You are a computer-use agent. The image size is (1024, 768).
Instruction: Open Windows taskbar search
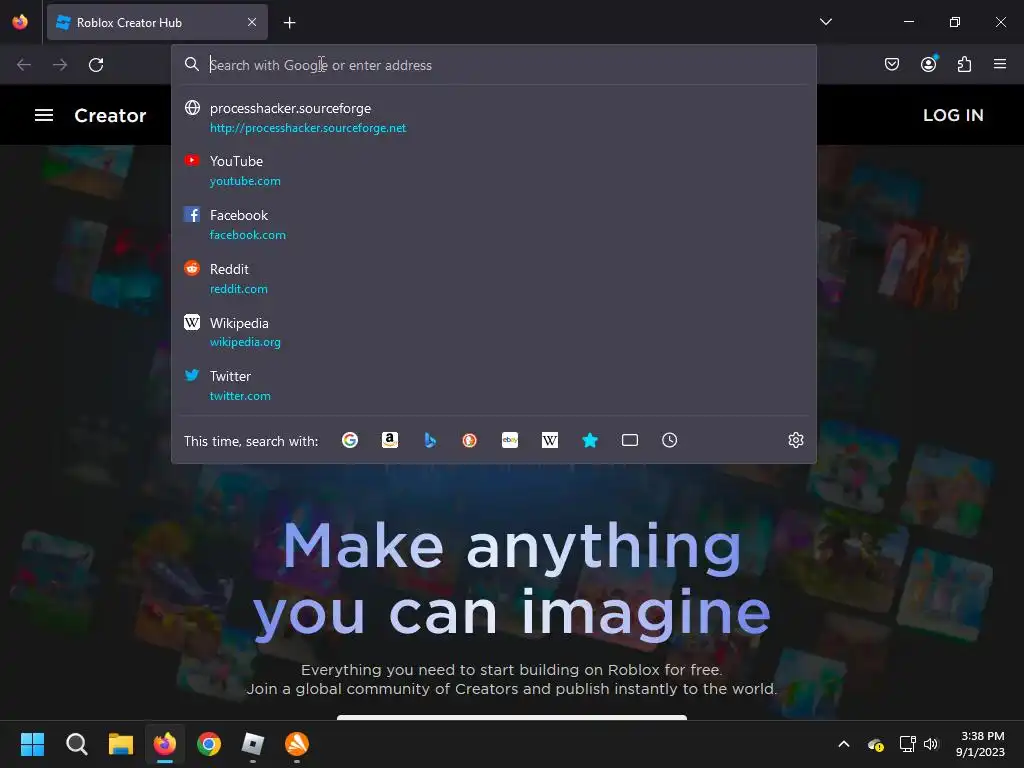(76, 744)
